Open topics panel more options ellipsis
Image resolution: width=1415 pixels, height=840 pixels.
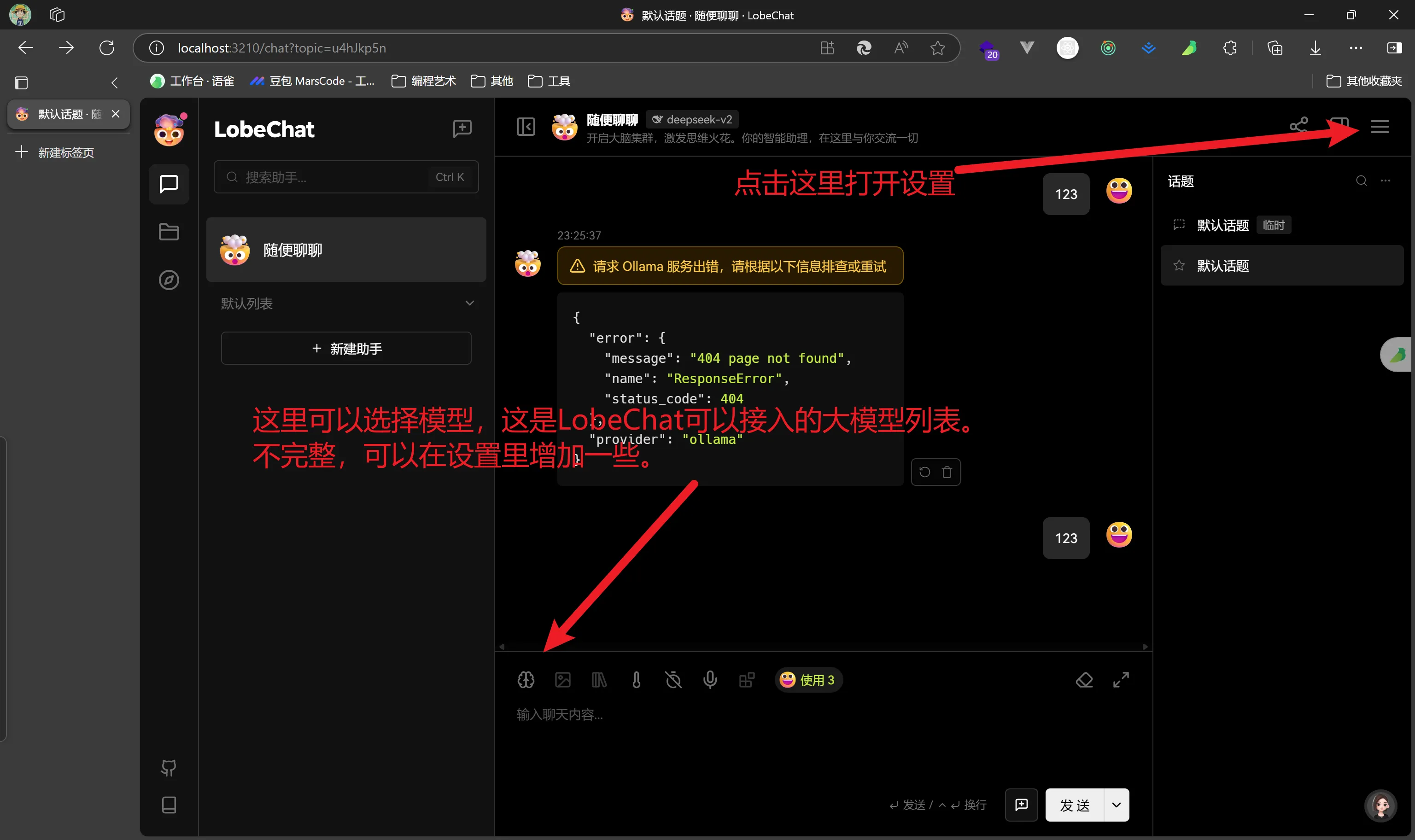(x=1385, y=181)
